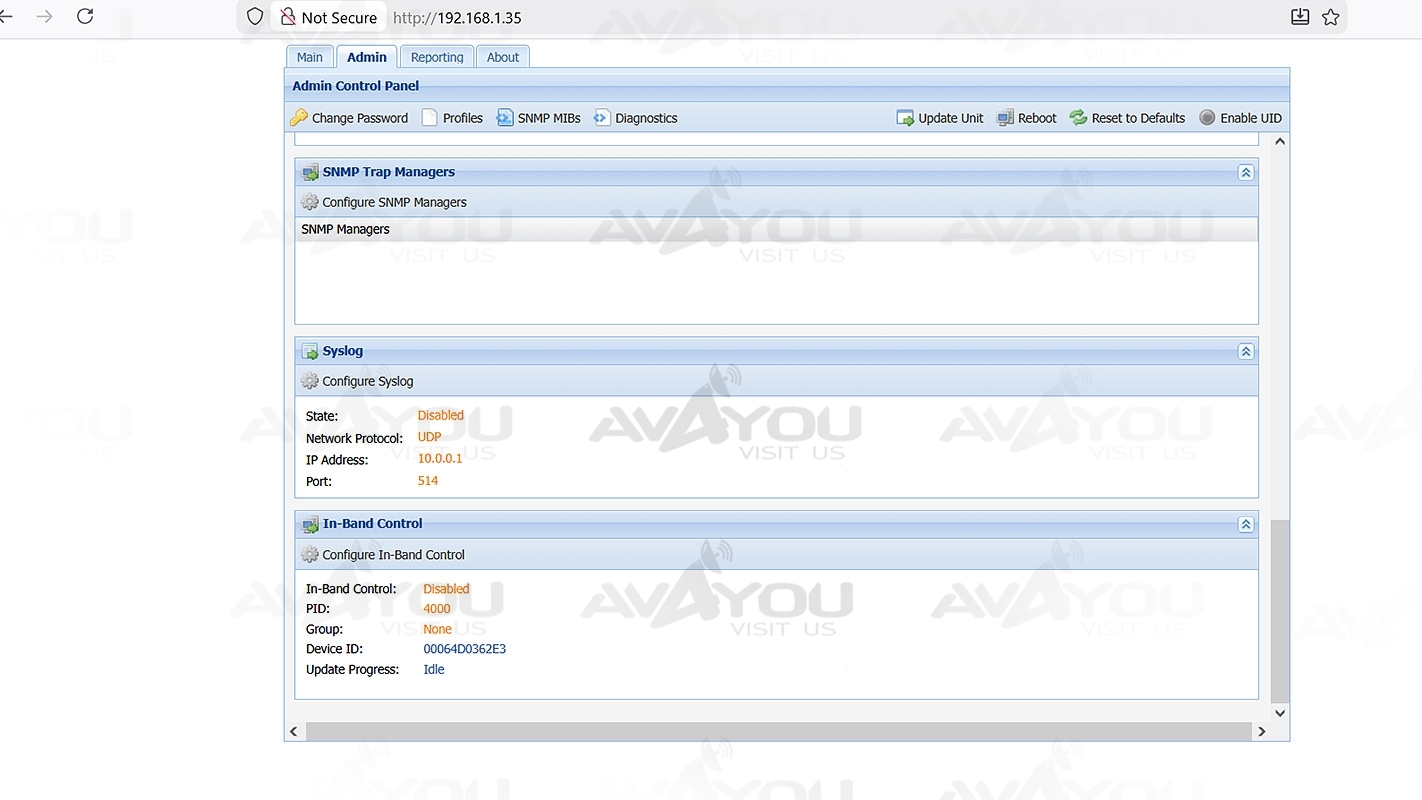Screen dimensions: 1422x800
Task: Click the SNMP MIBs download icon
Action: click(x=505, y=118)
